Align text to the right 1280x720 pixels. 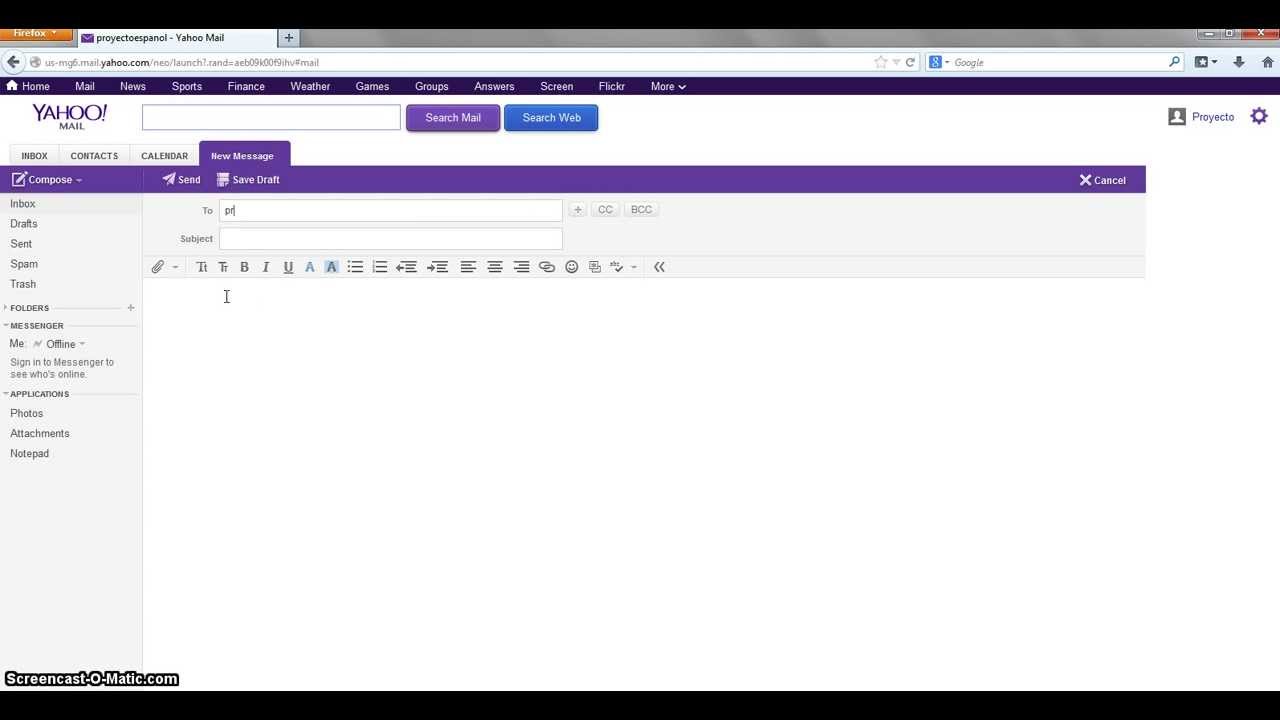(x=521, y=267)
